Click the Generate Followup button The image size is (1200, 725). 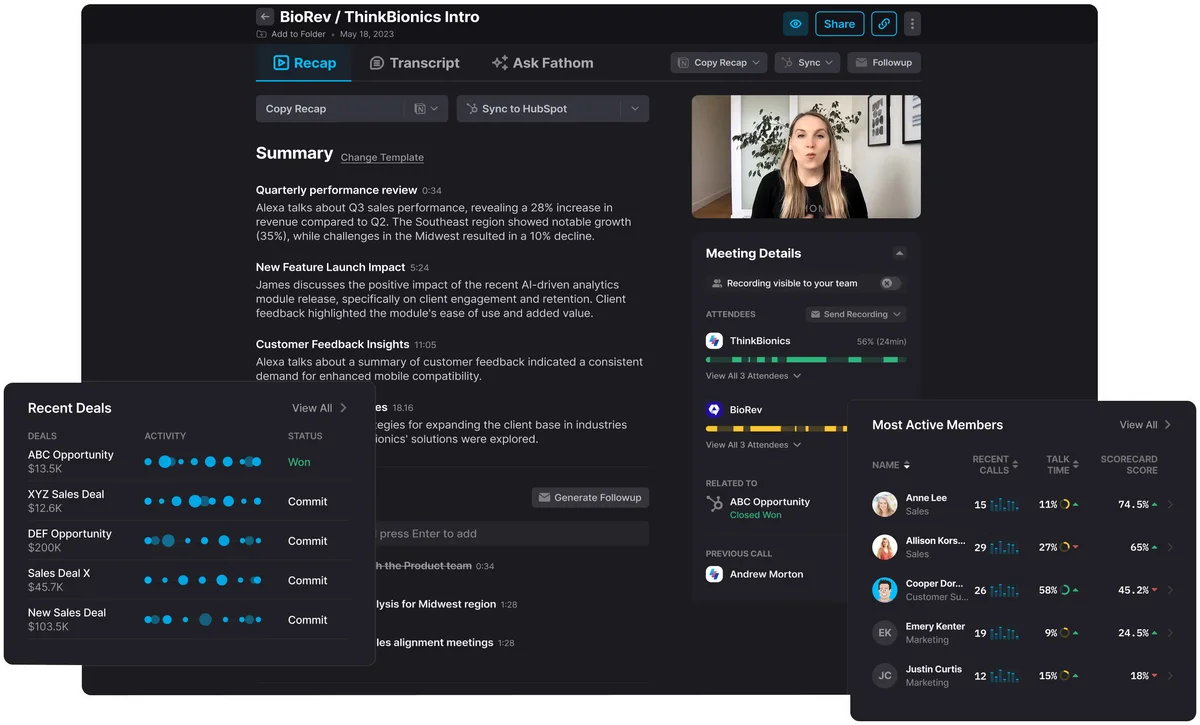tap(590, 497)
